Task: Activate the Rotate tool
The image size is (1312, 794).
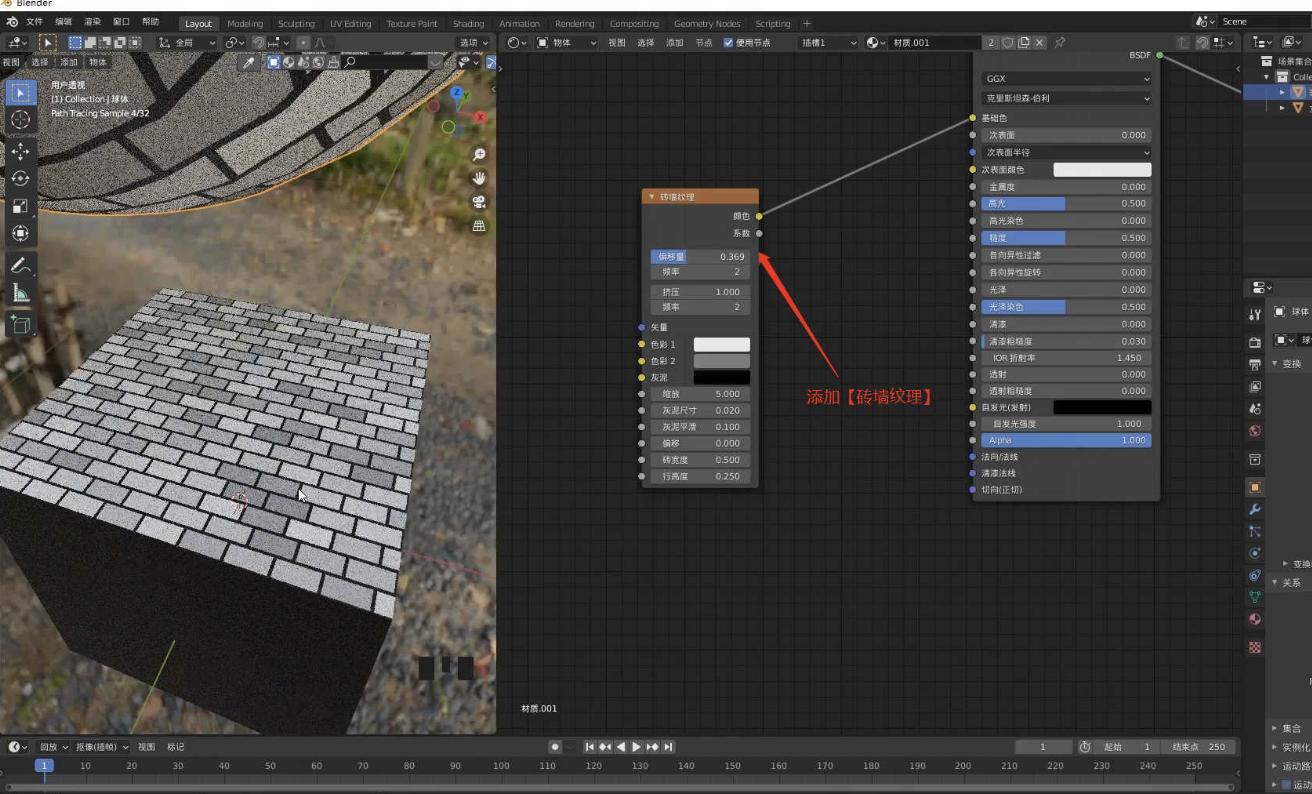Action: (x=20, y=178)
